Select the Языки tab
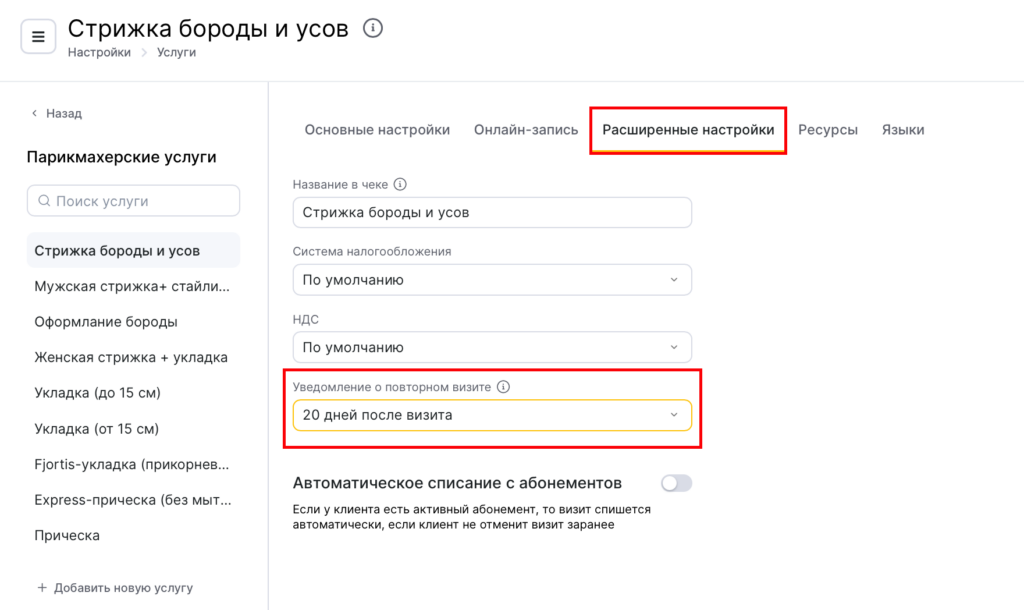Screen dimensions: 1024x610 (x=903, y=130)
